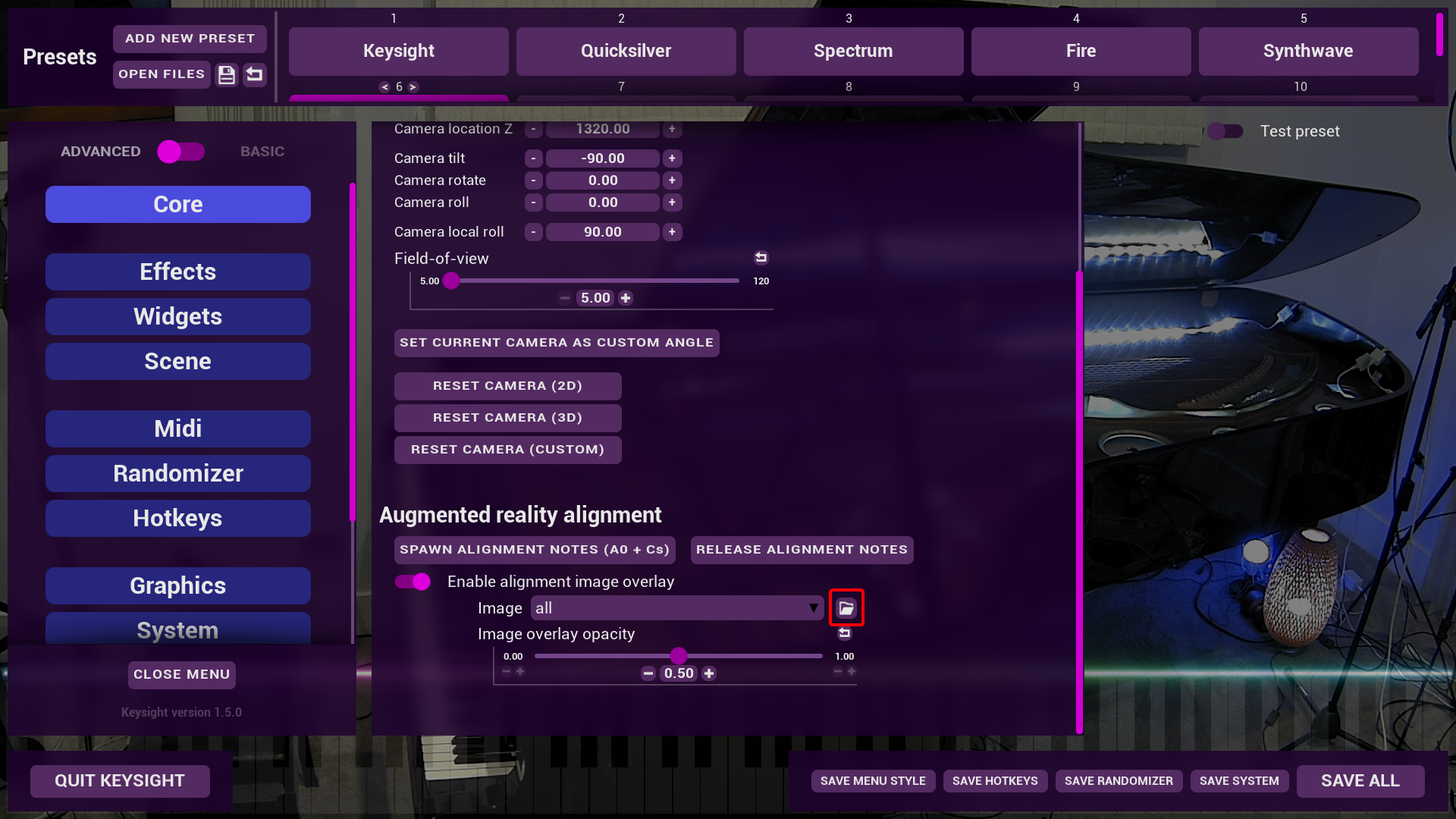
Task: Click the revert presets icon beside Open Files
Action: pos(255,74)
